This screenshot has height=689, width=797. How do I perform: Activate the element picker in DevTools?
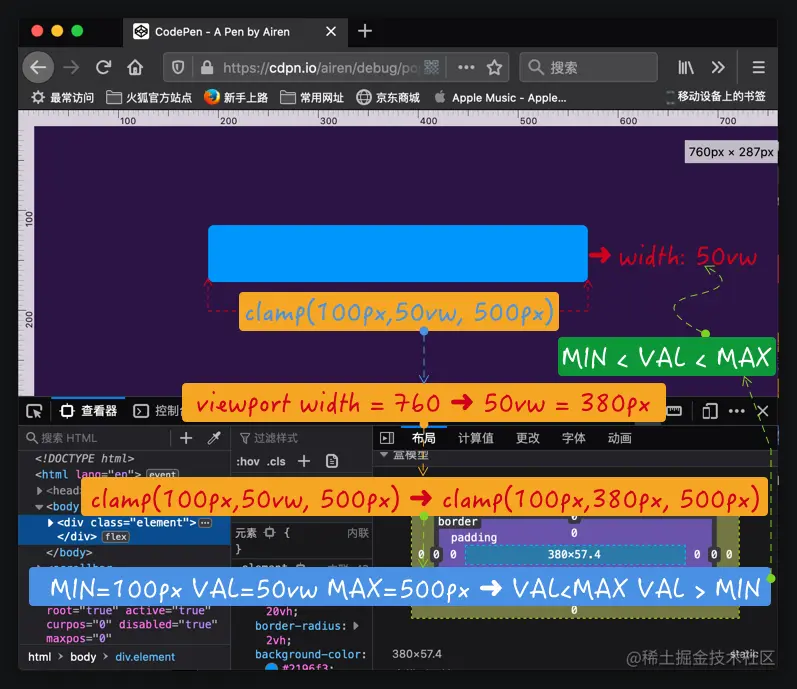34,411
